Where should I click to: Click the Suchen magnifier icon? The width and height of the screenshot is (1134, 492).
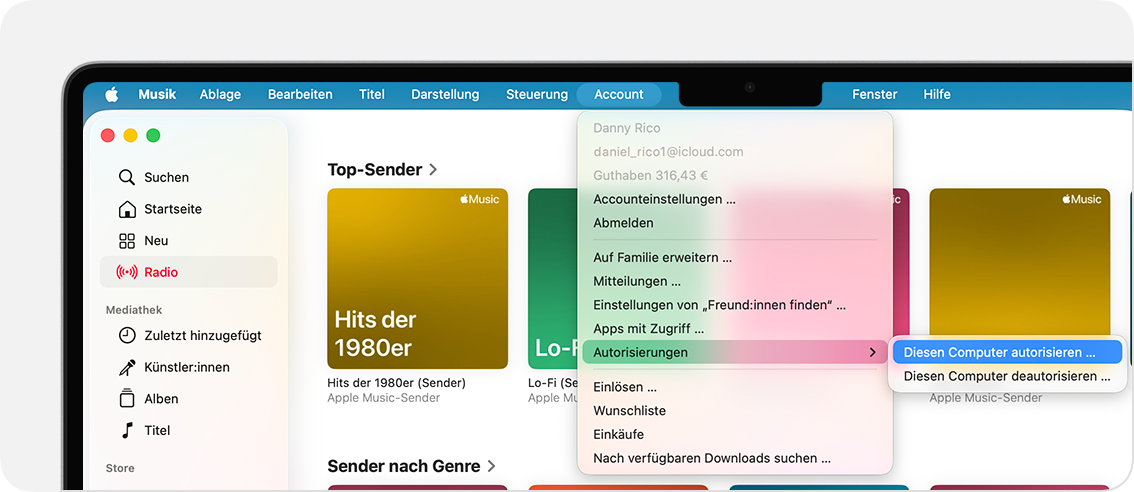click(127, 177)
